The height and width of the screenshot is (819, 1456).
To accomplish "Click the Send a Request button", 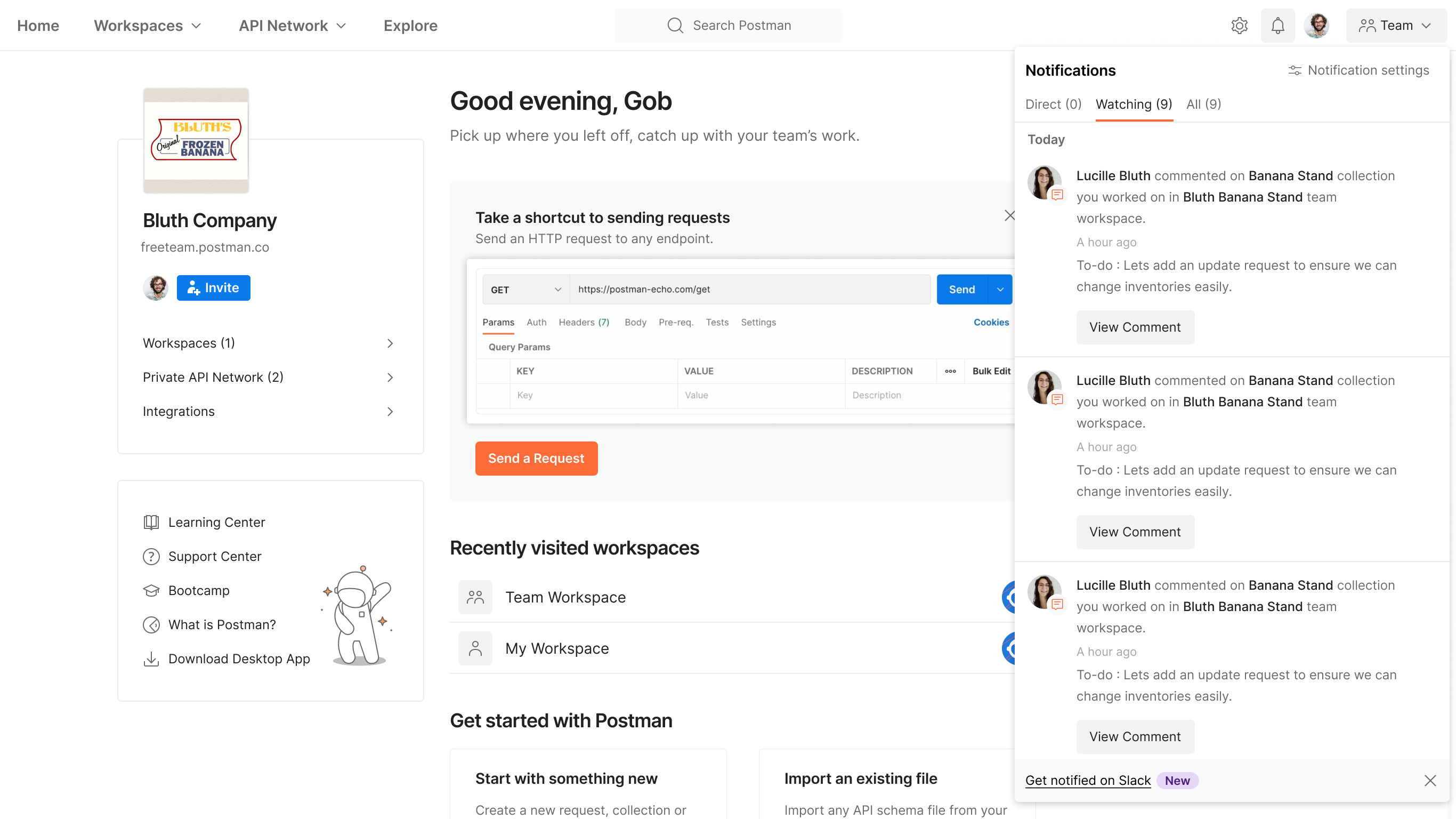I will (x=536, y=458).
